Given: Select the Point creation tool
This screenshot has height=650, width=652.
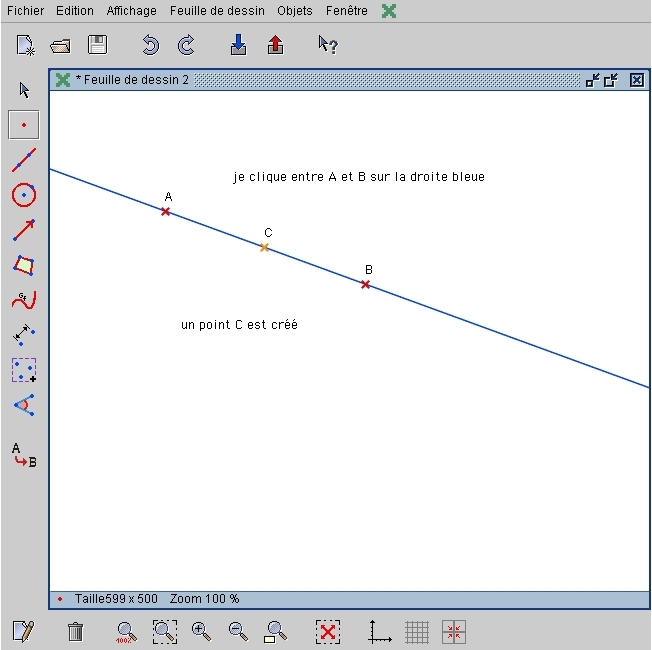Looking at the screenshot, I should click(24, 125).
